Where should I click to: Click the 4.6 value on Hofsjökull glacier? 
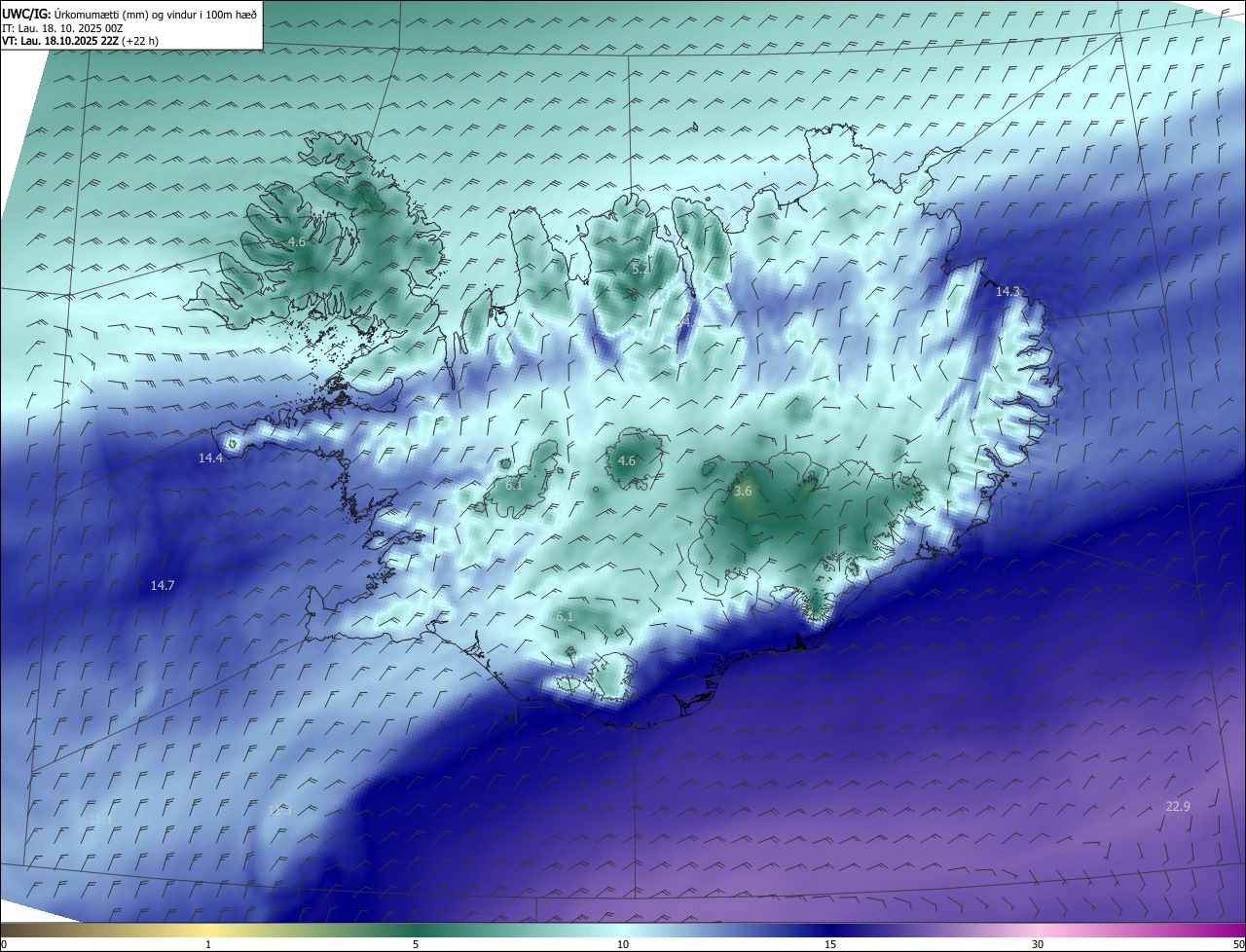(x=626, y=461)
